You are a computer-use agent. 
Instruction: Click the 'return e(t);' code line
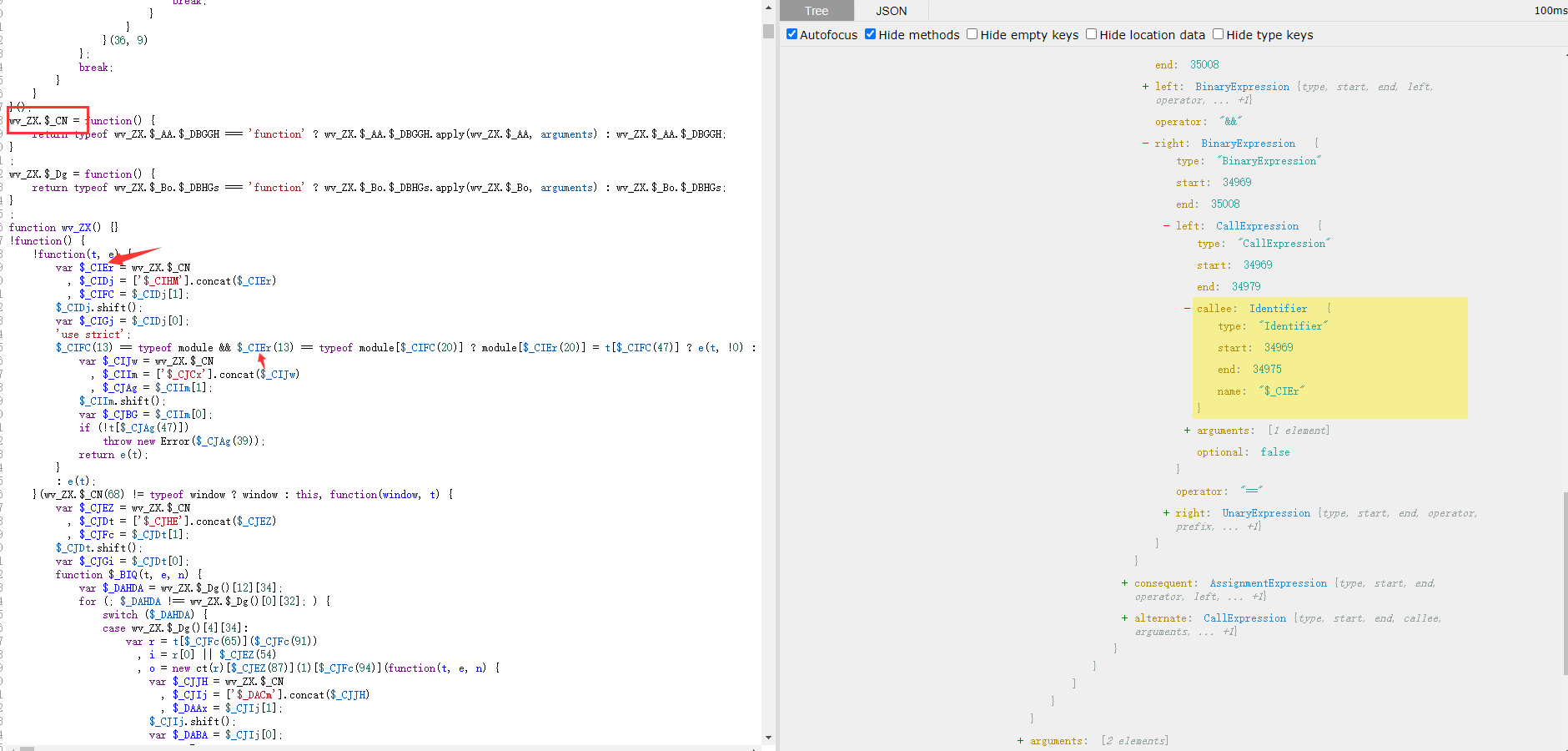113,455
